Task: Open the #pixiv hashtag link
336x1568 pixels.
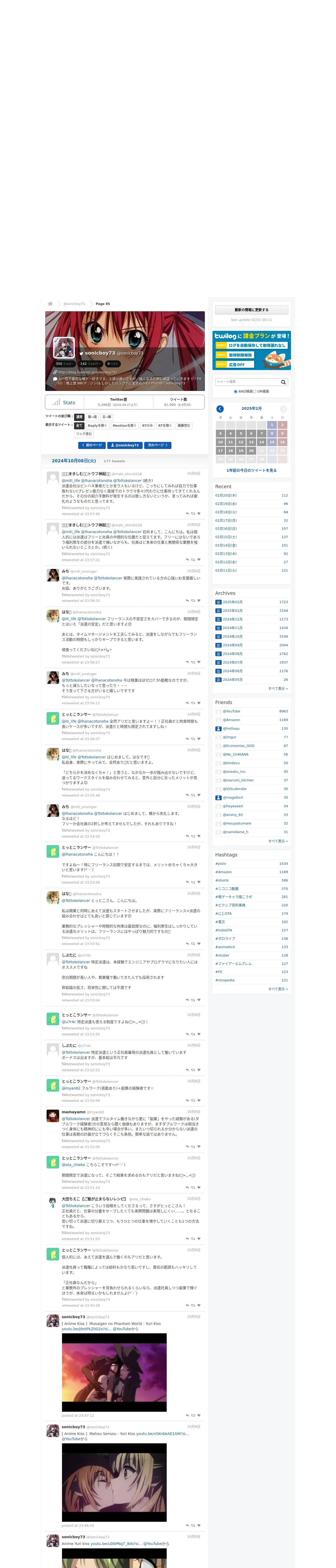Action: tap(221, 863)
